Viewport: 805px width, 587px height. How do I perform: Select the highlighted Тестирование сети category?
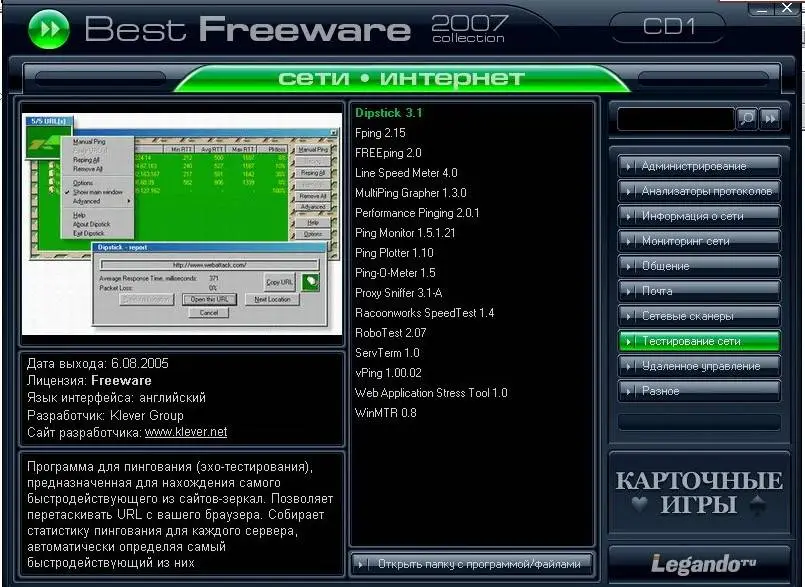pos(699,341)
